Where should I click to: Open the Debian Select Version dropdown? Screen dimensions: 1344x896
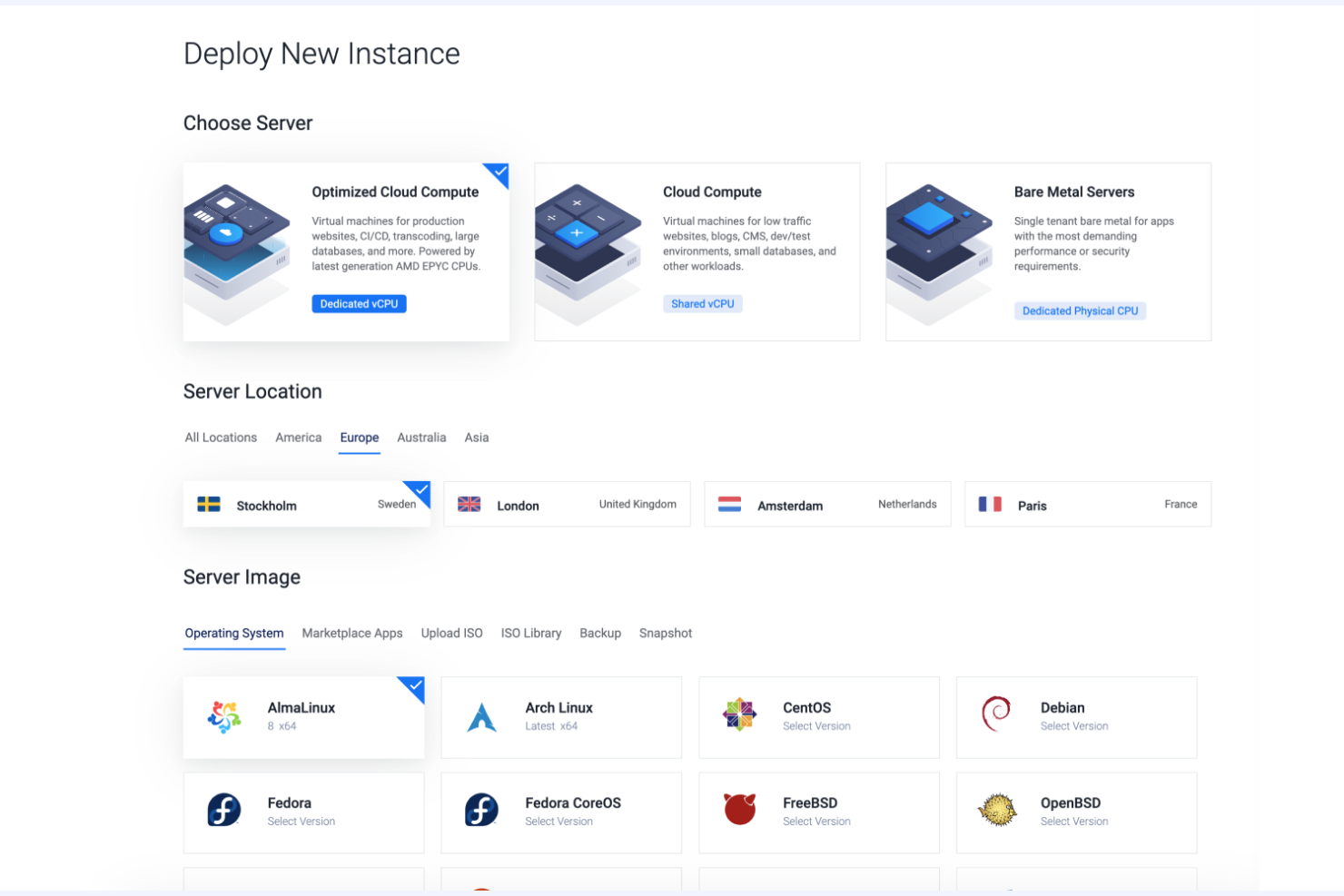[1074, 725]
